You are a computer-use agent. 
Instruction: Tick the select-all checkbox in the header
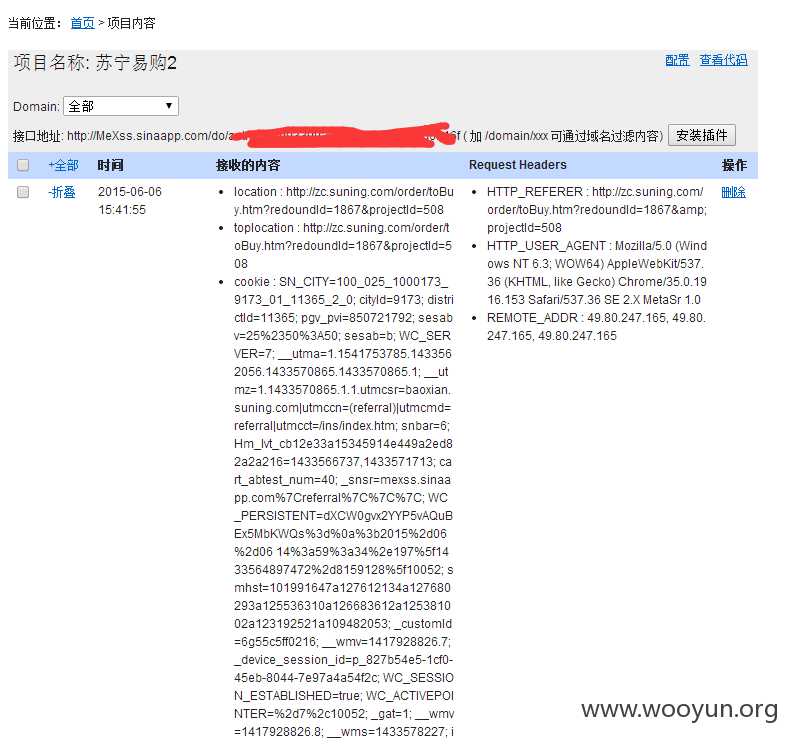pos(23,165)
